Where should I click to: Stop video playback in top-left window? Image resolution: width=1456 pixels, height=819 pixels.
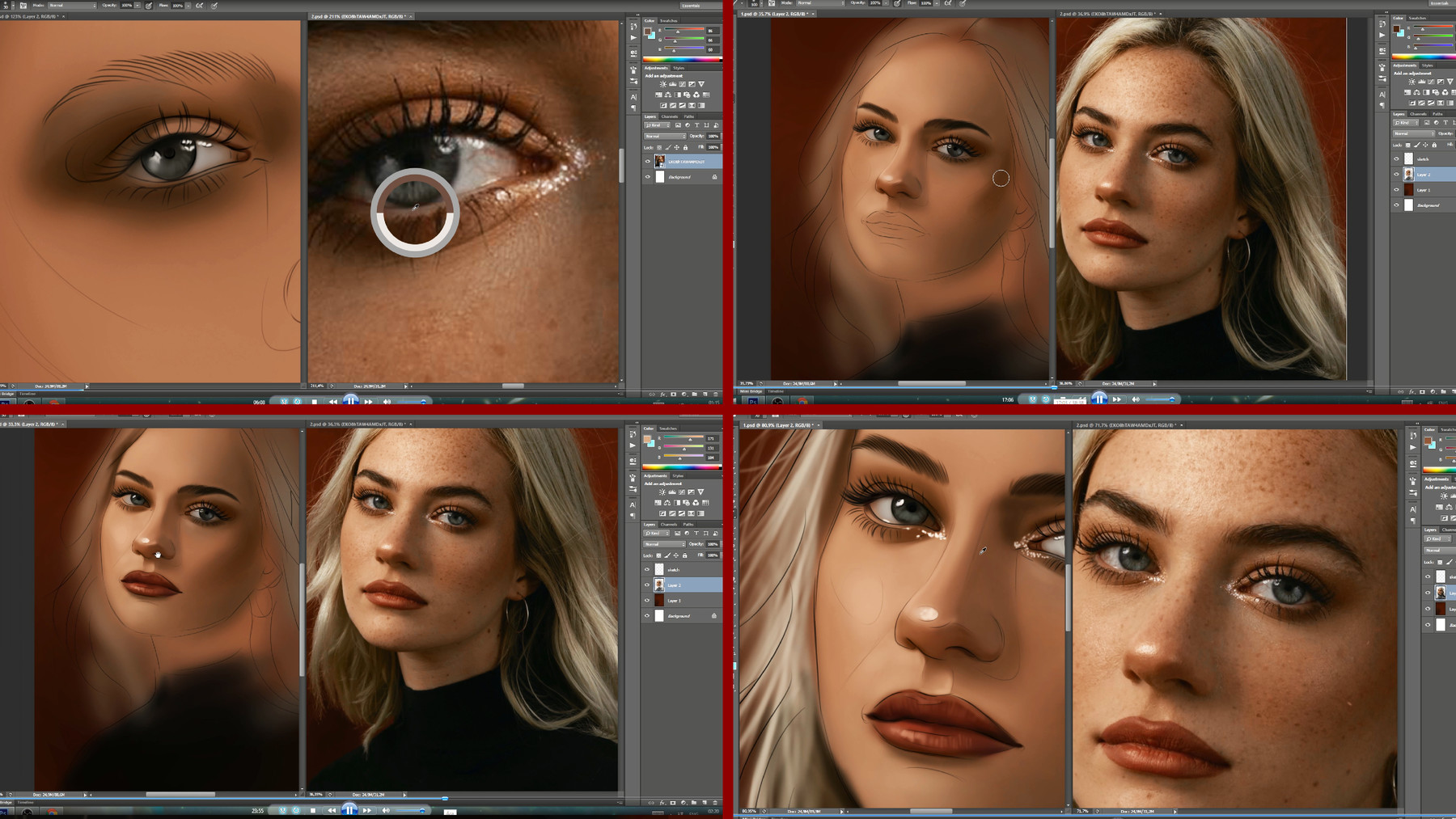coord(315,402)
